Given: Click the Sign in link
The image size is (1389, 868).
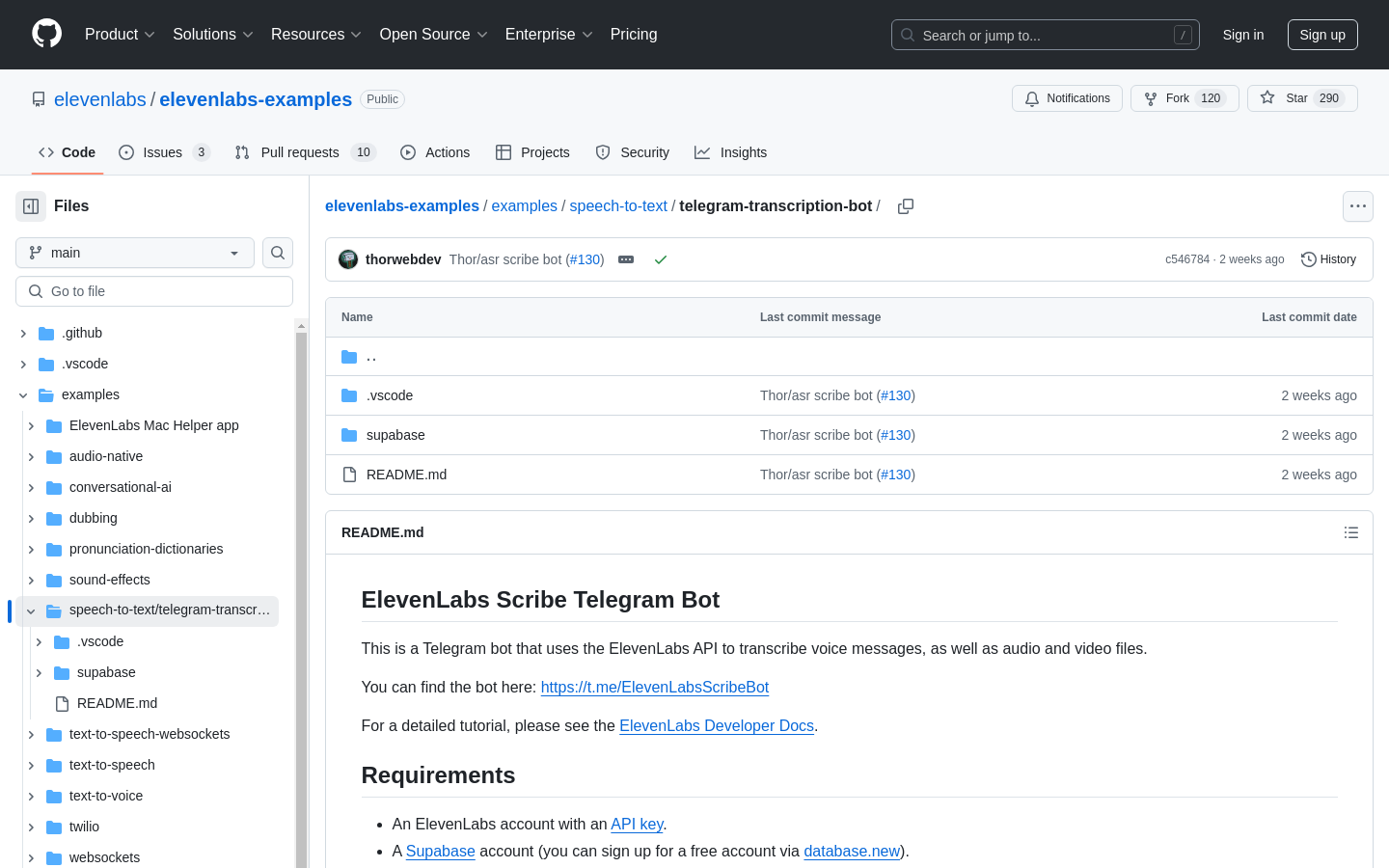Looking at the screenshot, I should pyautogui.click(x=1242, y=35).
